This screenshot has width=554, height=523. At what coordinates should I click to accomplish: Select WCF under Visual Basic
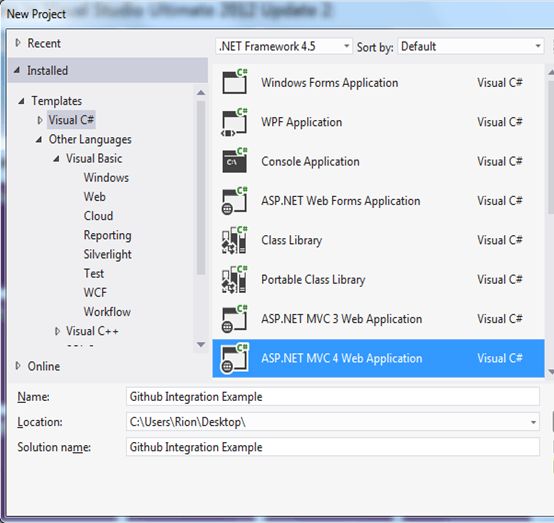coord(95,293)
